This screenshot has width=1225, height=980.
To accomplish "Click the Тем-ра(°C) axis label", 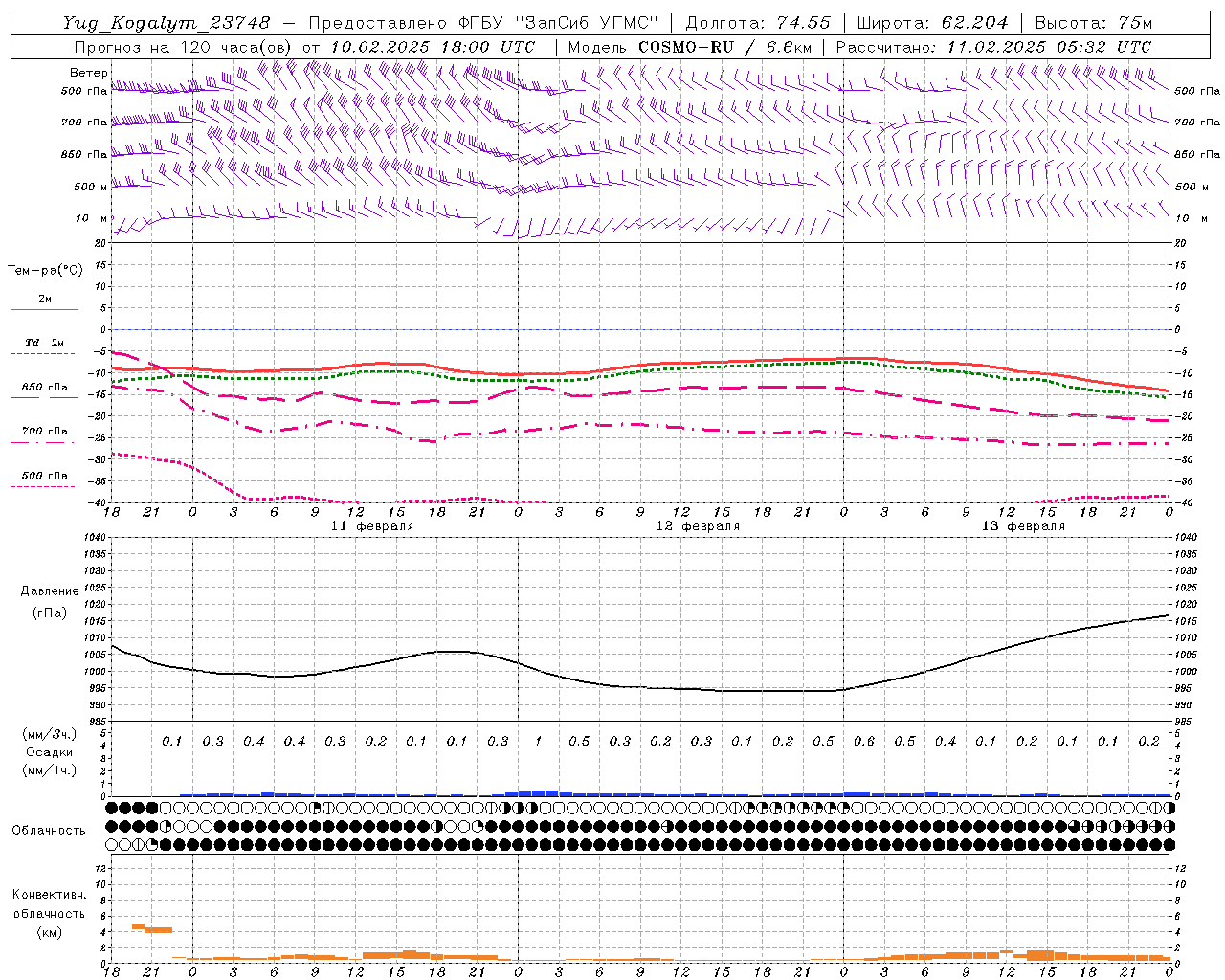I will click(x=45, y=271).
